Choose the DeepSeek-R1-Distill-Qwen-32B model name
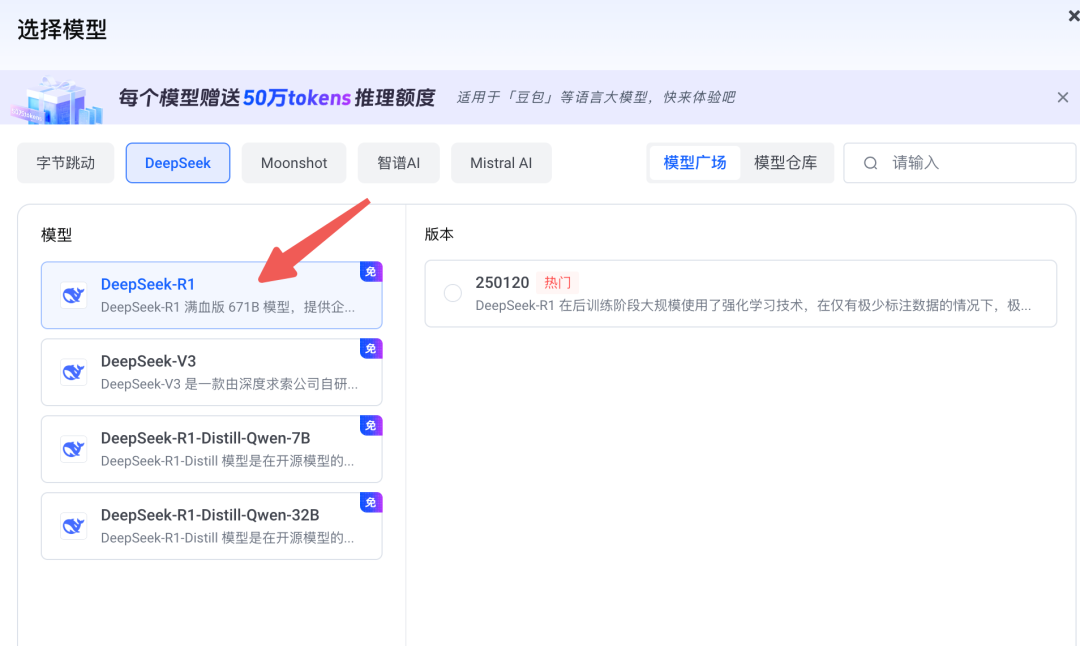This screenshot has width=1080, height=646. pyautogui.click(x=210, y=516)
